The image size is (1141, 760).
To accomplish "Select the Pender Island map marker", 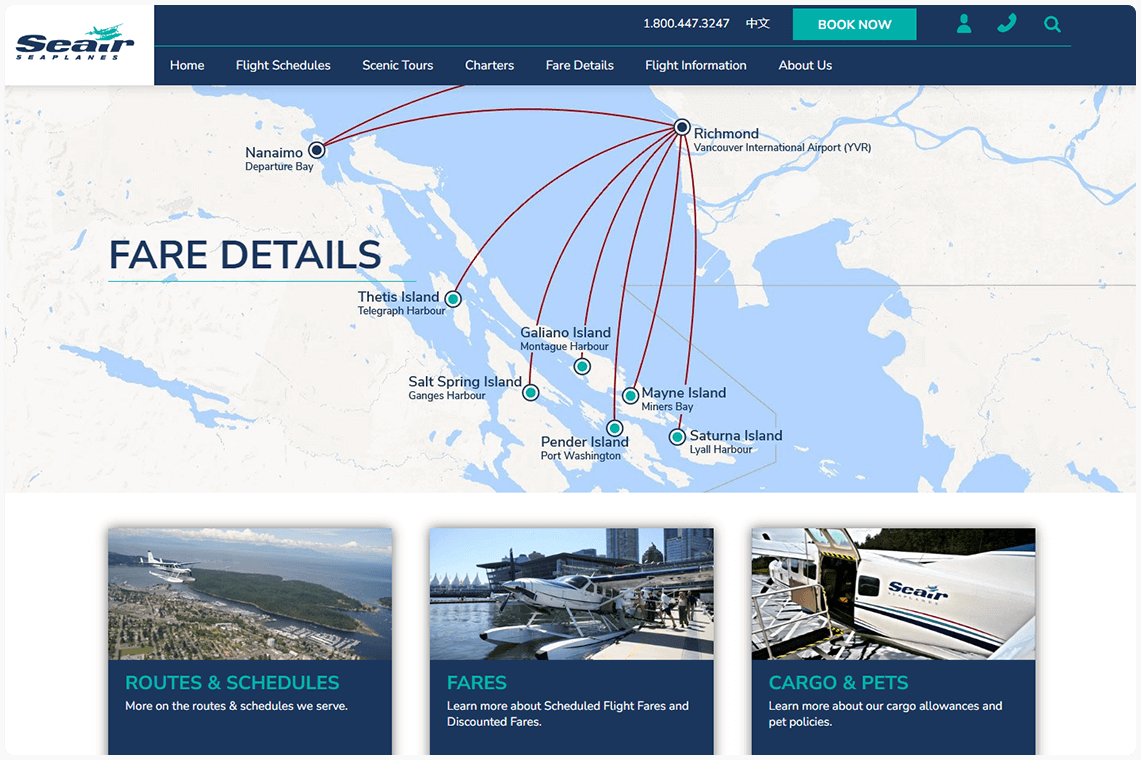I will 615,428.
